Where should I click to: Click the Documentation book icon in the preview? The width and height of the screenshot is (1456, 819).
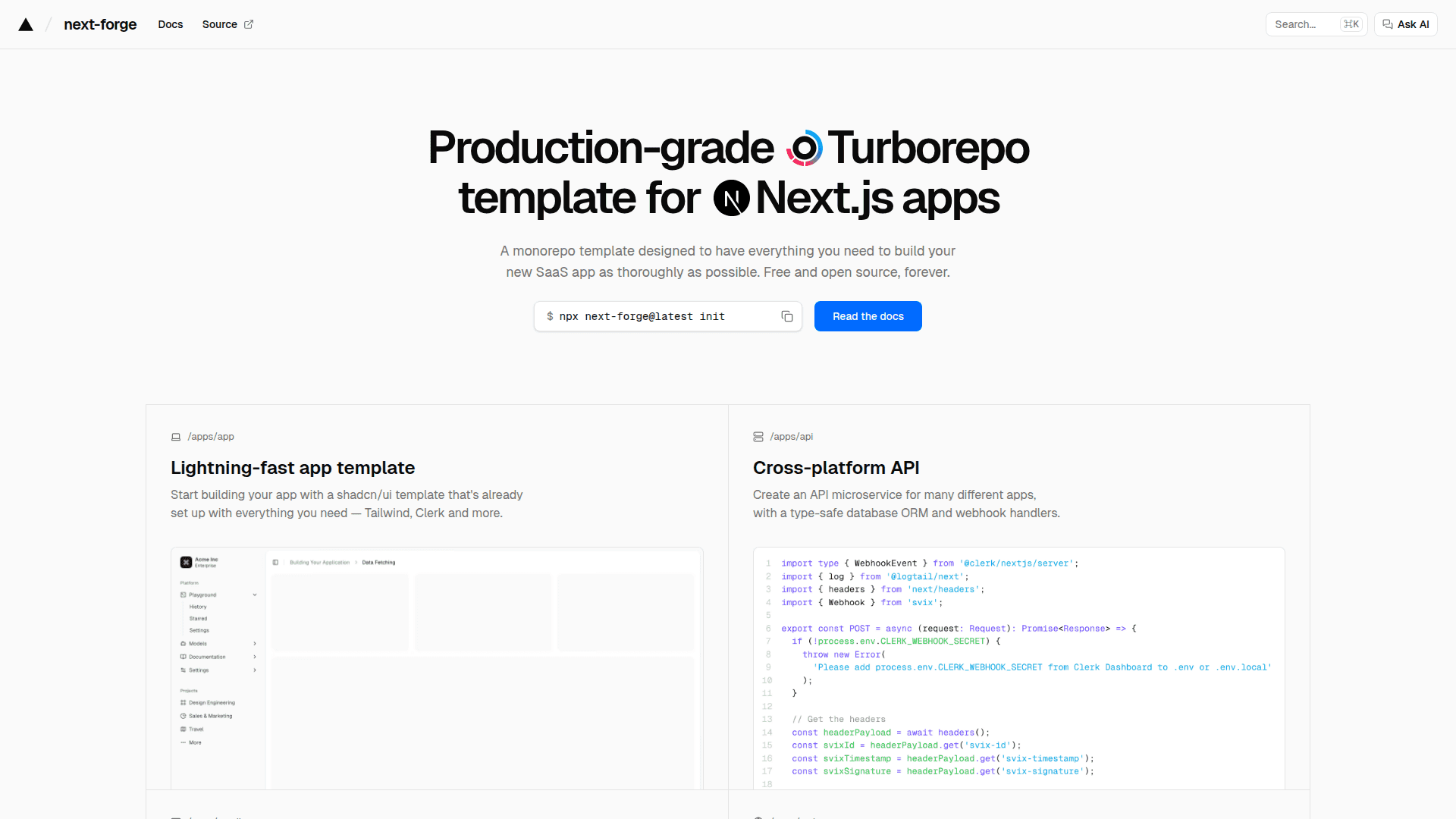(x=183, y=657)
